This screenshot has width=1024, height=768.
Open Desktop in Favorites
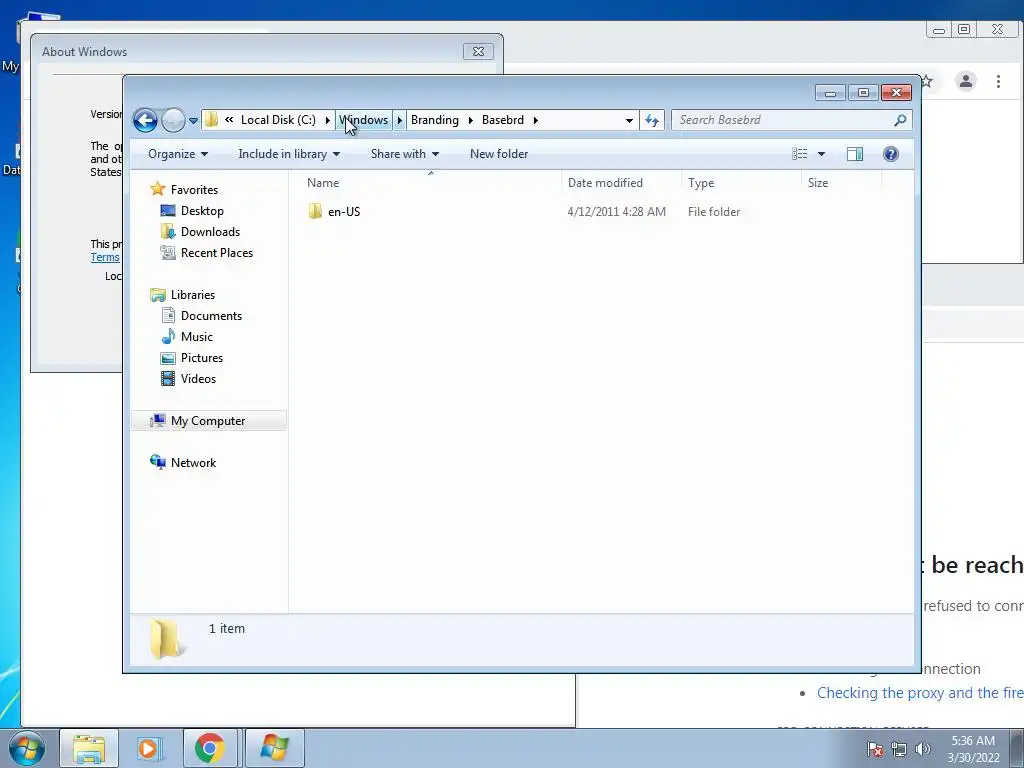pos(202,211)
